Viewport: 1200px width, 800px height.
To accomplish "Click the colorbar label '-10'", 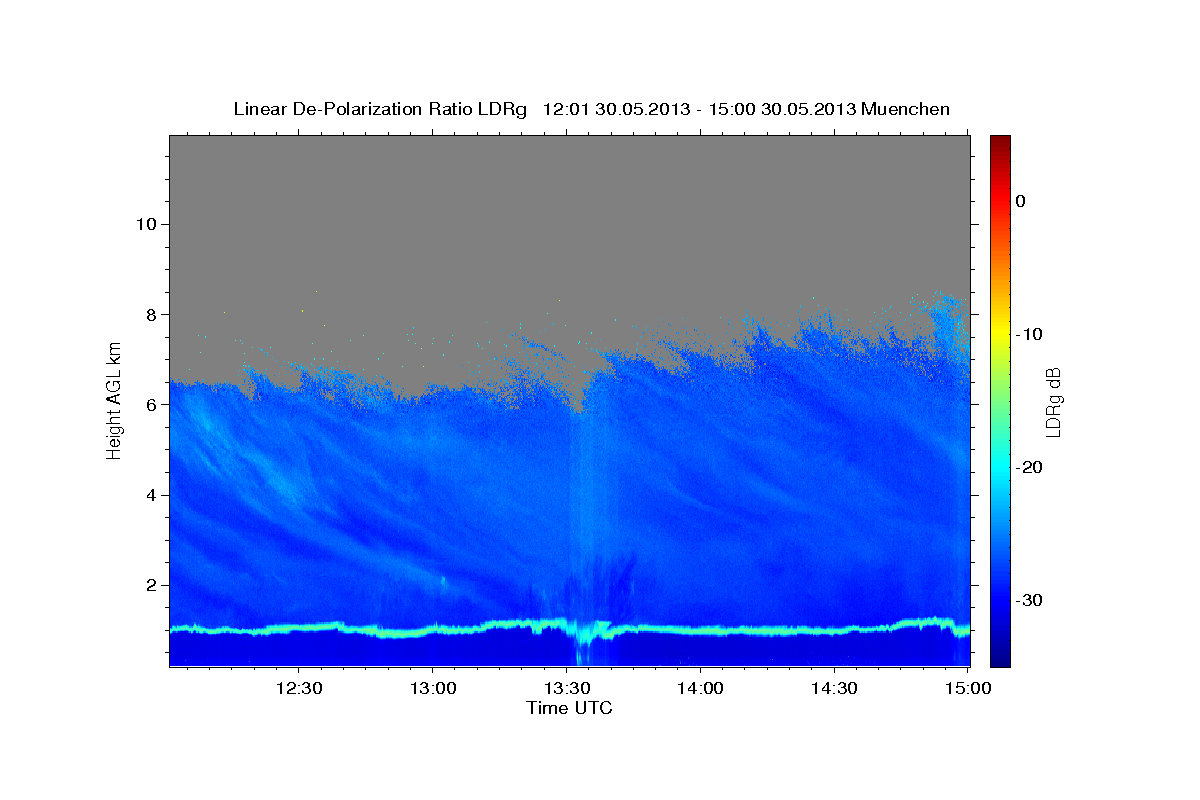I will coord(1030,334).
